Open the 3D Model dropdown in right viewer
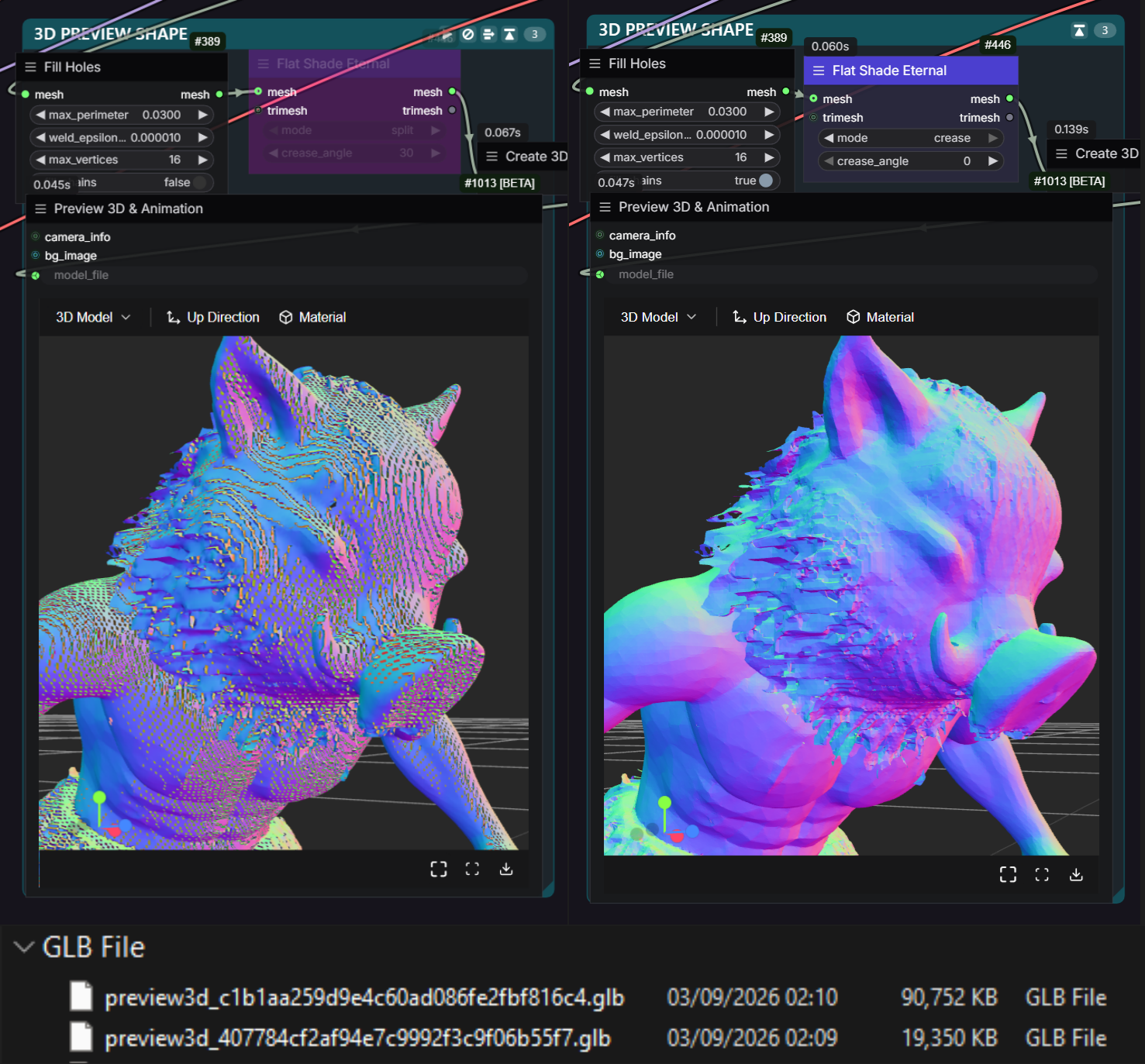Viewport: 1145px width, 1064px height. 658,317
